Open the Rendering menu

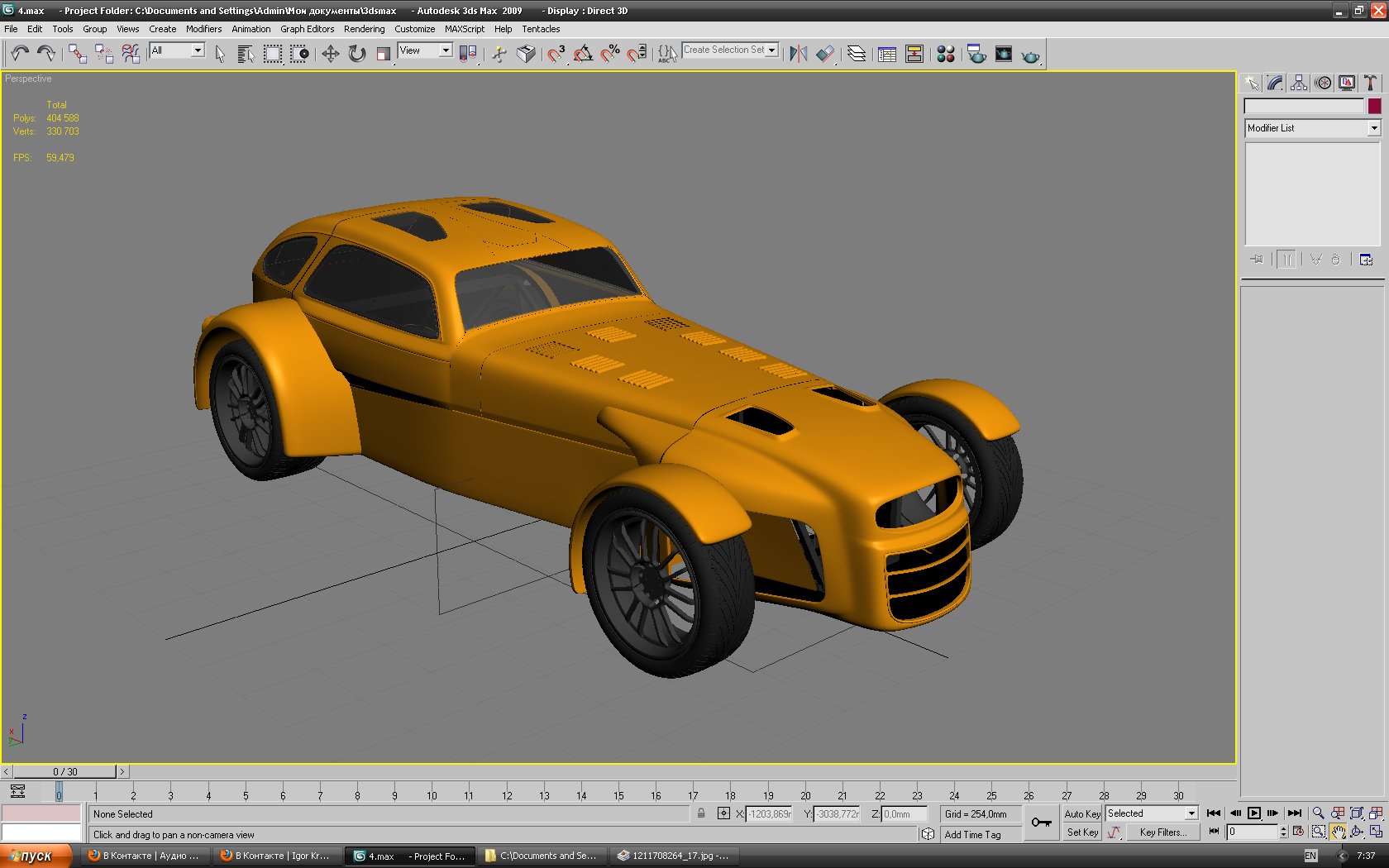[364, 29]
